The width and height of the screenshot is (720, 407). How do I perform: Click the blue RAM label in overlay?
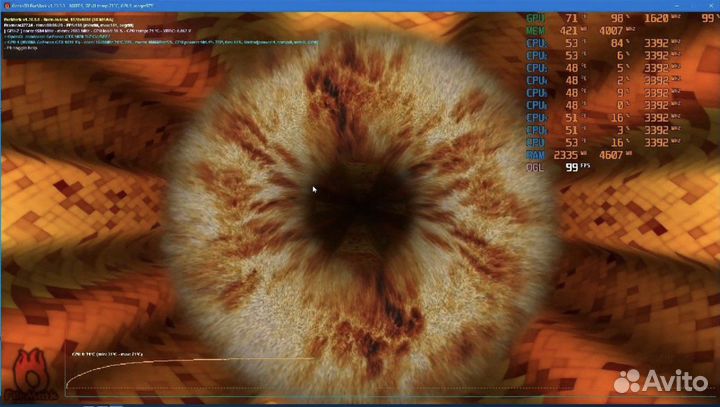point(536,155)
